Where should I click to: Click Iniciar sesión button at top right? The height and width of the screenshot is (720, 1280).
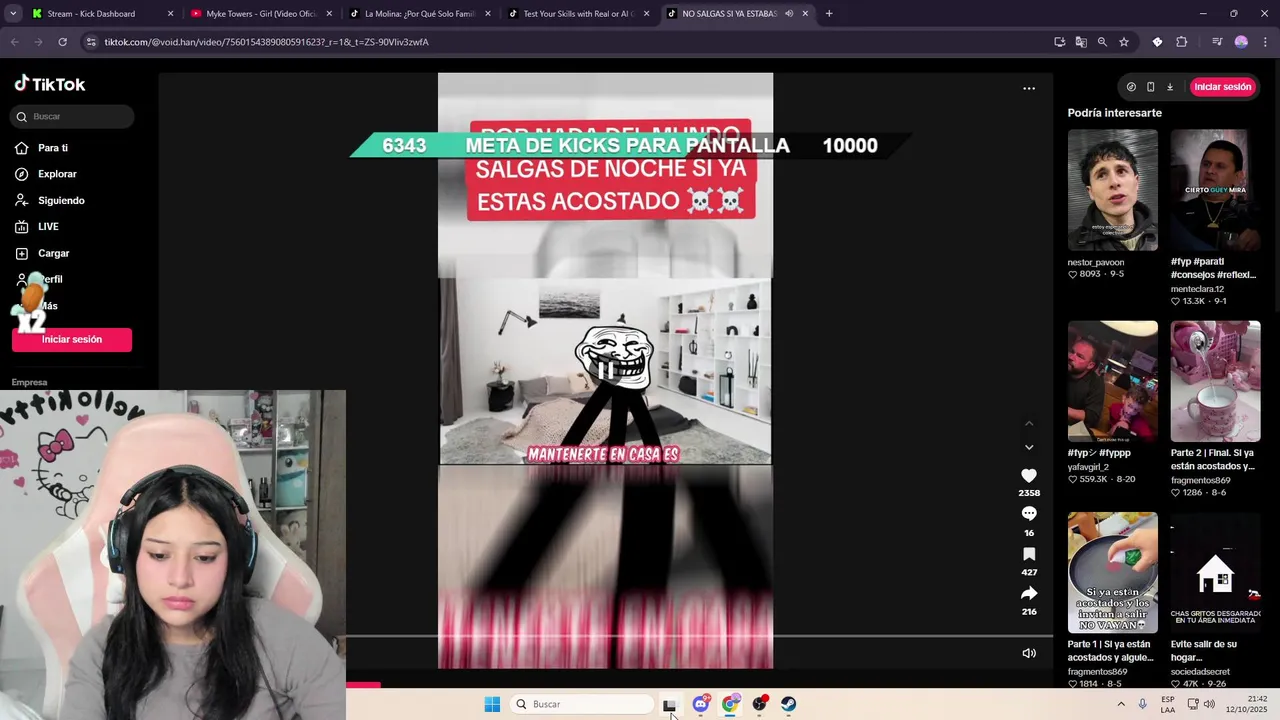click(x=1222, y=87)
